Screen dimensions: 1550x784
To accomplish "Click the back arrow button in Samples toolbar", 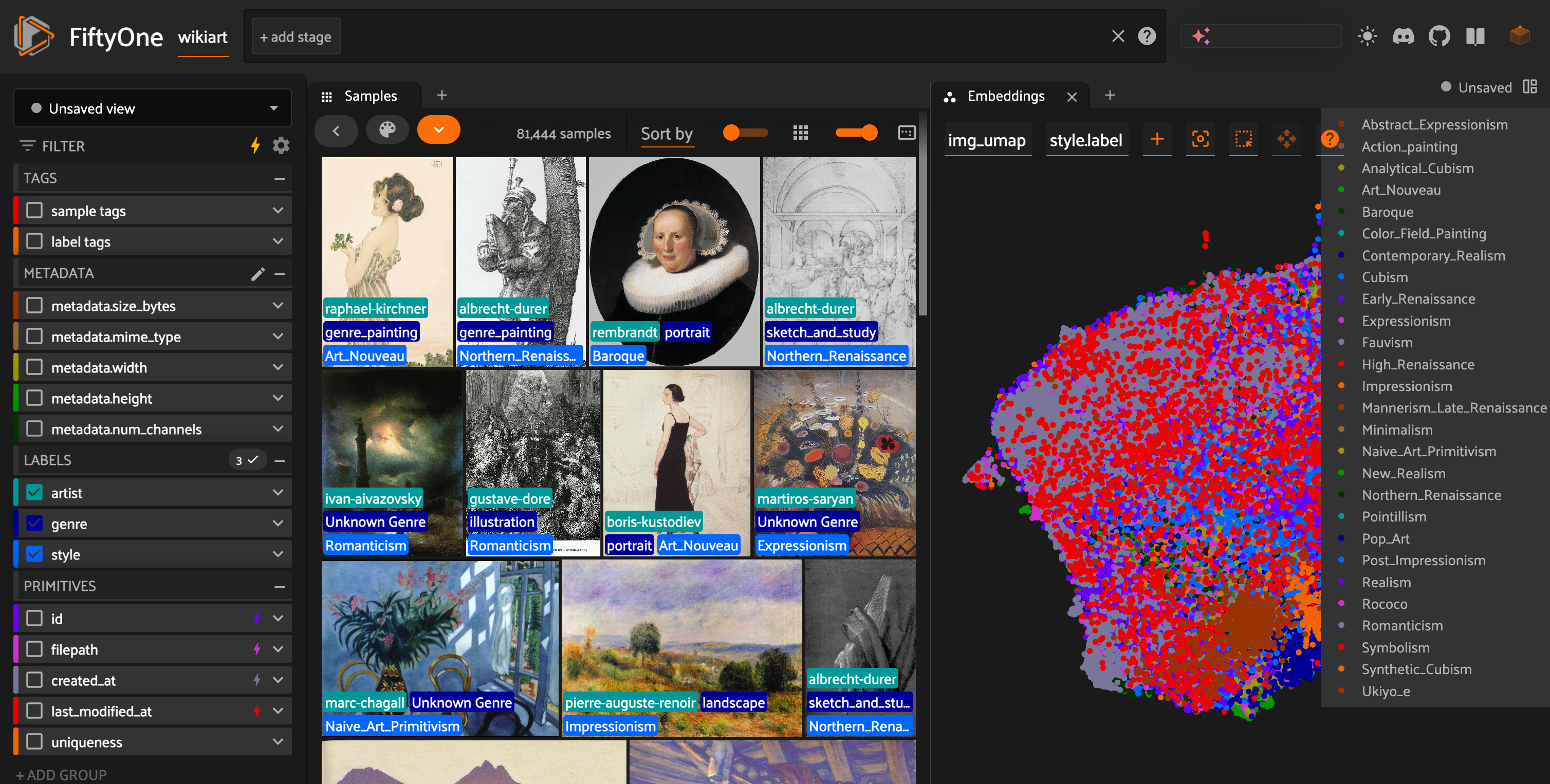I will click(336, 130).
